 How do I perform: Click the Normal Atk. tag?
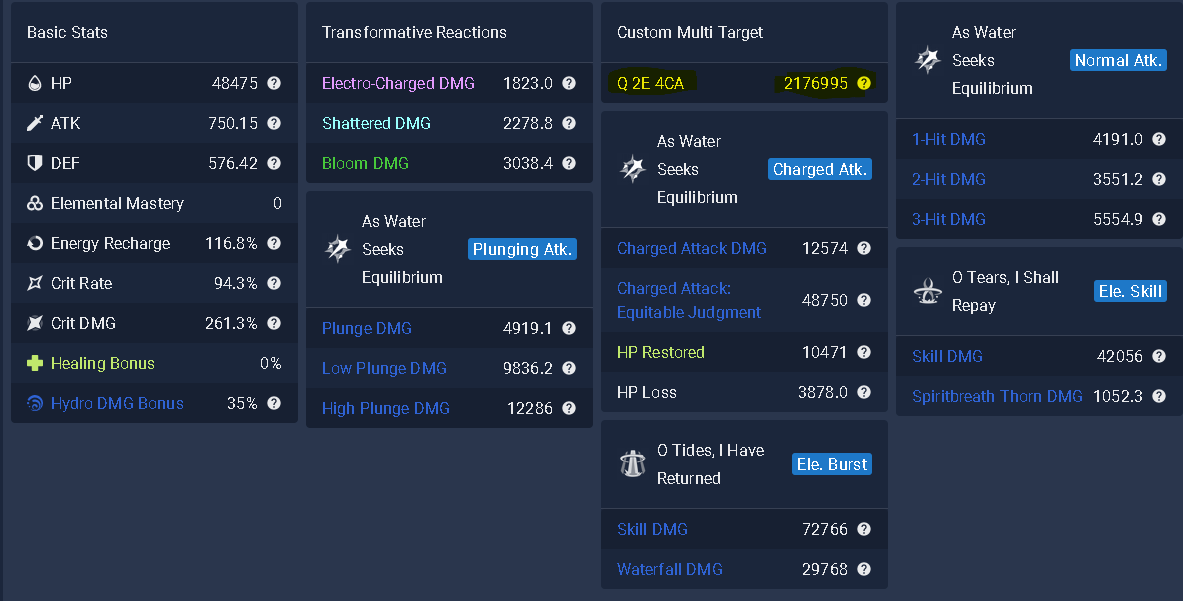[x=1118, y=60]
